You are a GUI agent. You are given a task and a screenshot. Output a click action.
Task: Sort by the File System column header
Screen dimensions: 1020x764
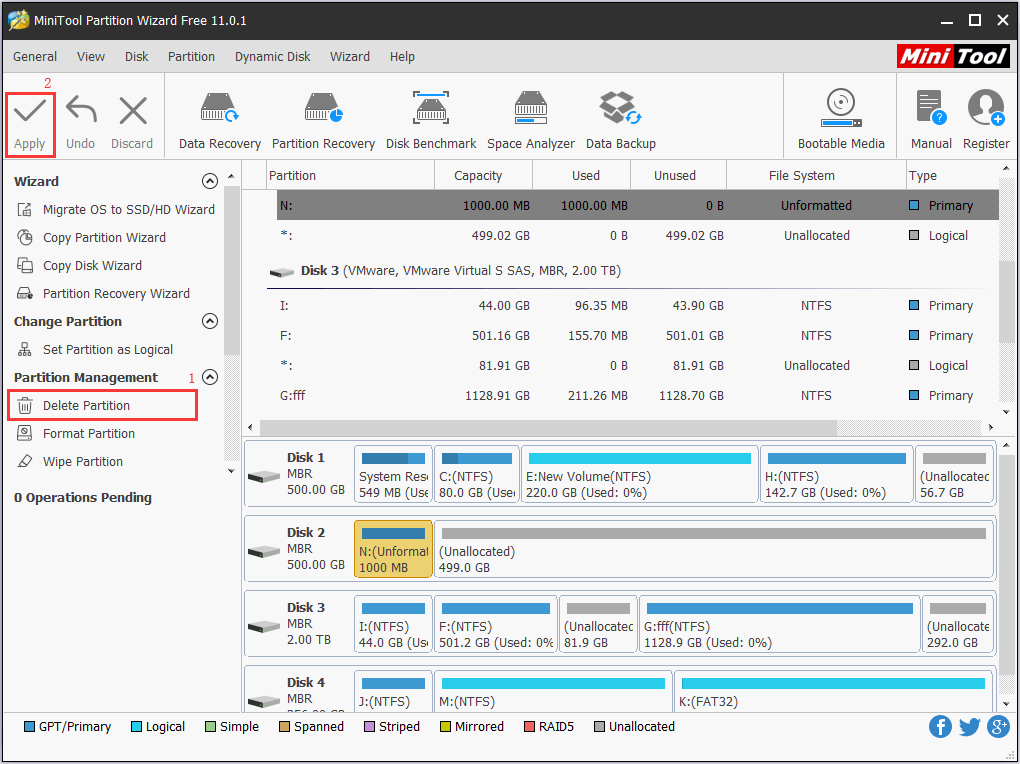click(x=816, y=176)
